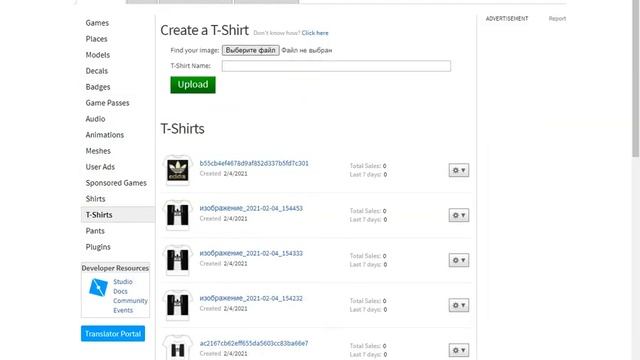The width and height of the screenshot is (640, 360).
Task: Click the 'Click here' help link
Action: (315, 33)
